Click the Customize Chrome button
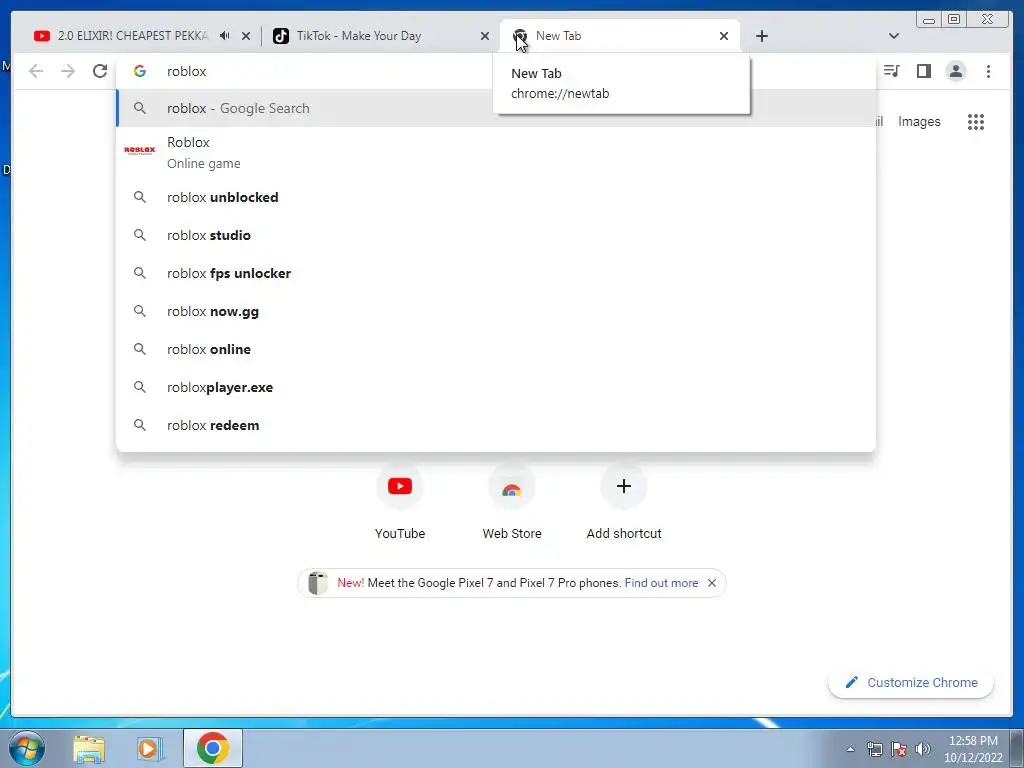The image size is (1024, 768). (x=911, y=682)
